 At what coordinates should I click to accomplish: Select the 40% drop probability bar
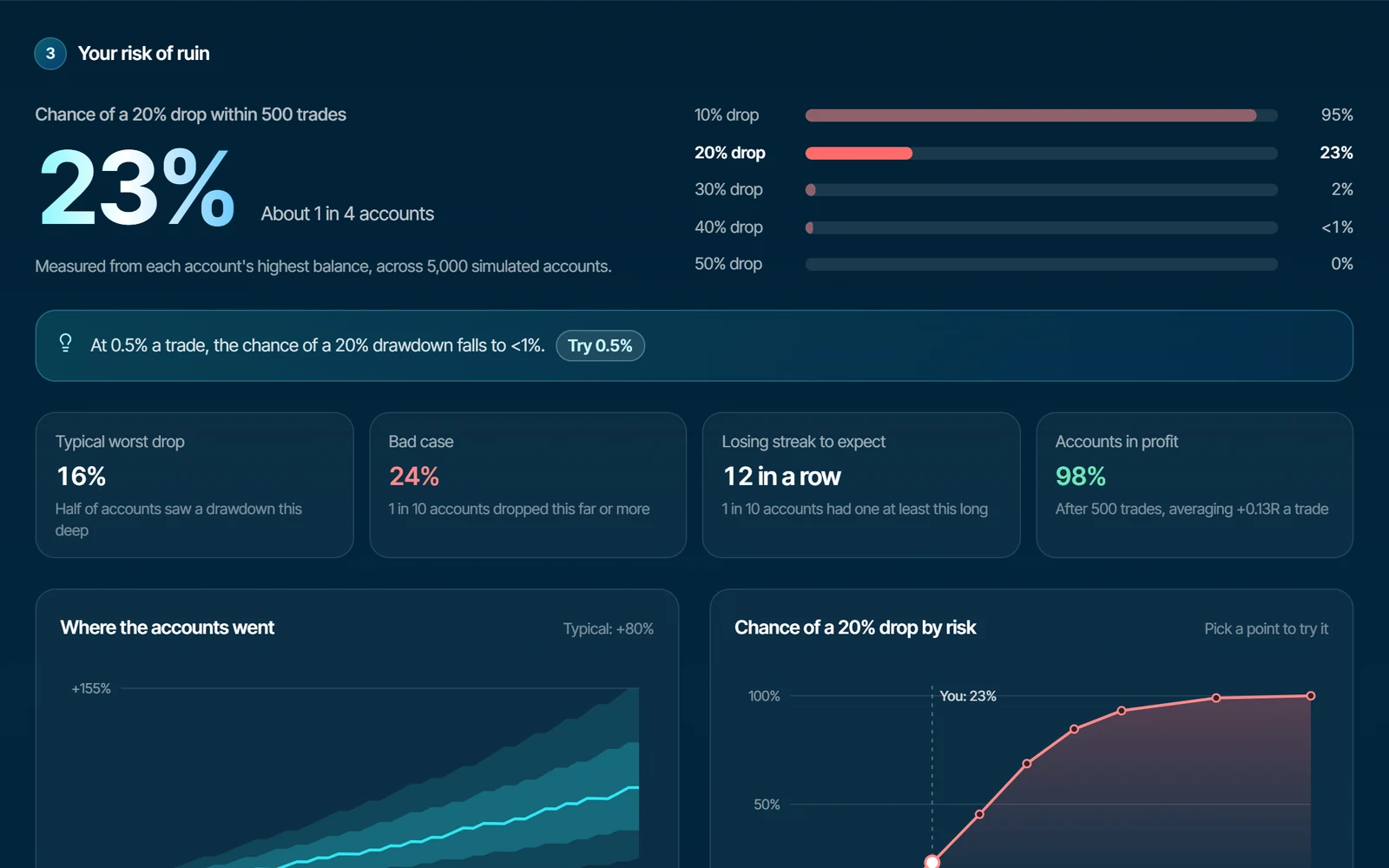click(1041, 227)
